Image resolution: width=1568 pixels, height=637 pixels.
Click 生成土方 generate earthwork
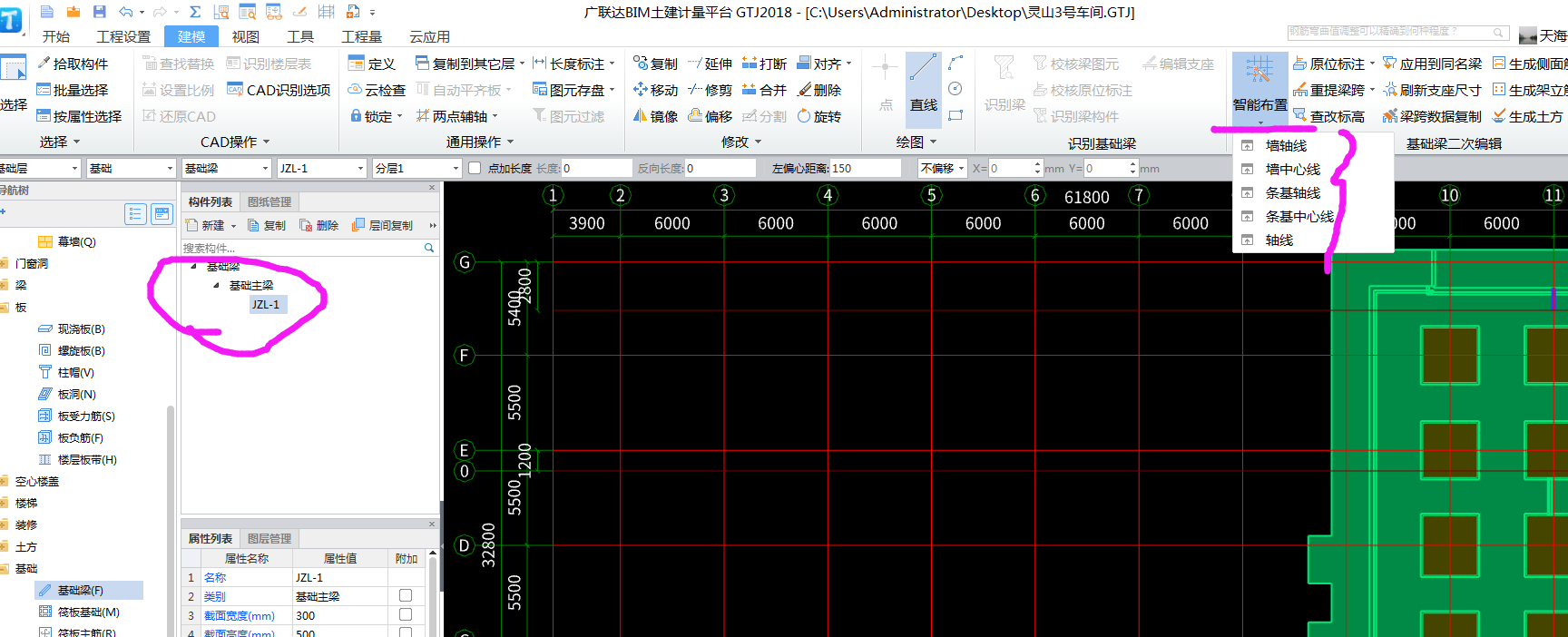(x=1528, y=116)
